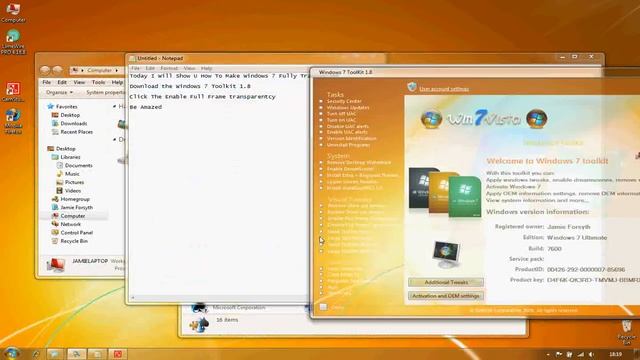Image resolution: width=640 pixels, height=360 pixels.
Task: Launch LimeWire PRO desktop shortcut
Action: click(x=13, y=42)
